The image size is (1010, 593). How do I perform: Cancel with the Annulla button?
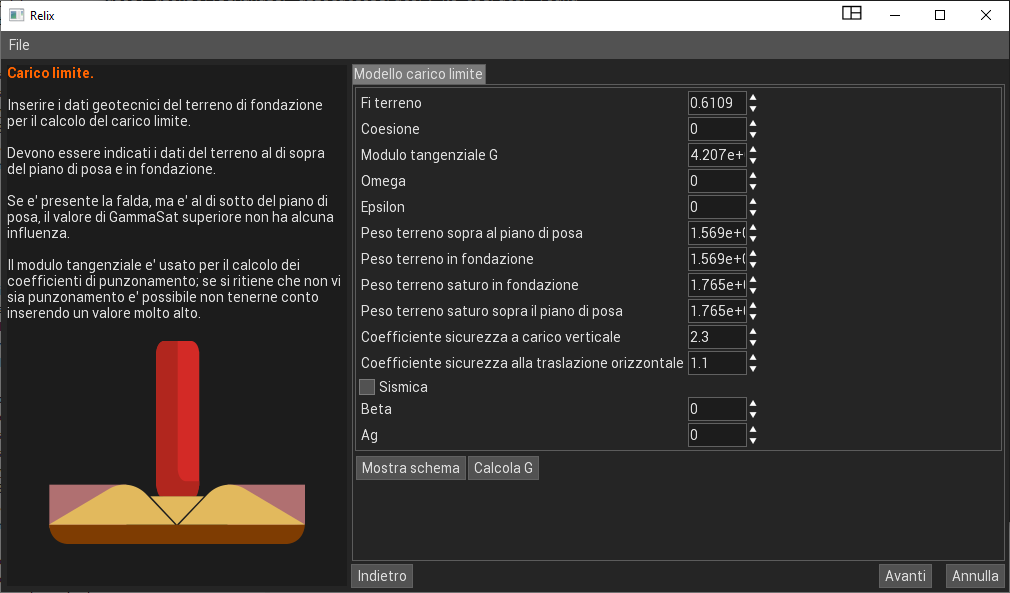click(x=975, y=576)
